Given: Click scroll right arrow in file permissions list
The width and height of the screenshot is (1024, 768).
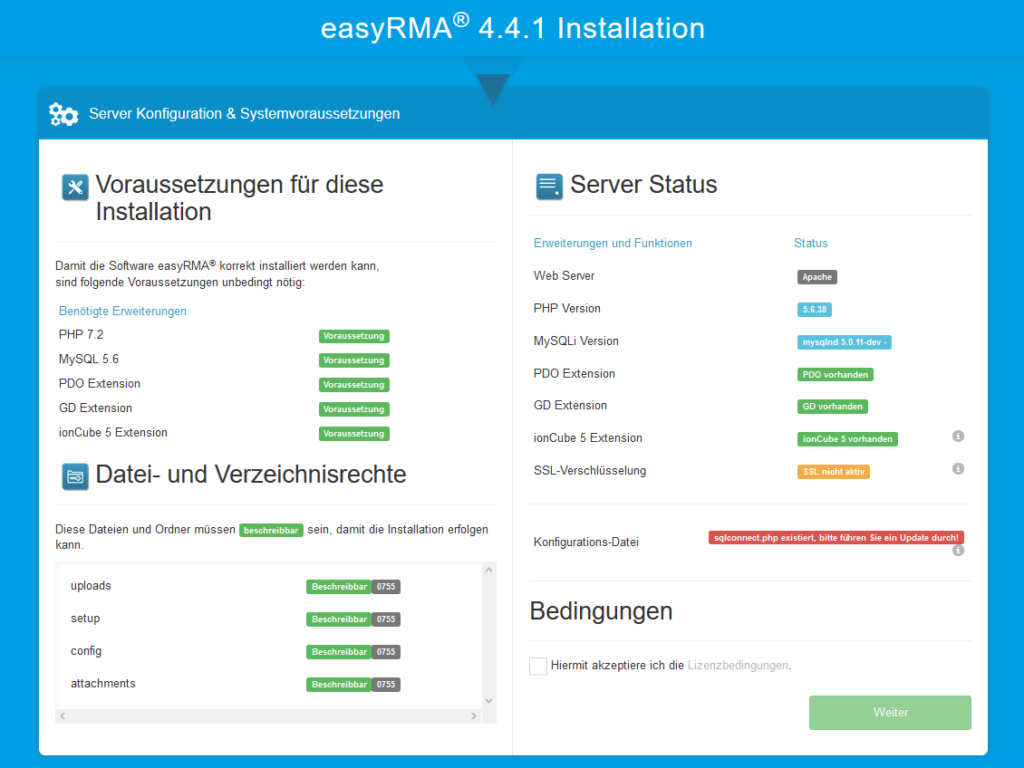Looking at the screenshot, I should [x=473, y=716].
